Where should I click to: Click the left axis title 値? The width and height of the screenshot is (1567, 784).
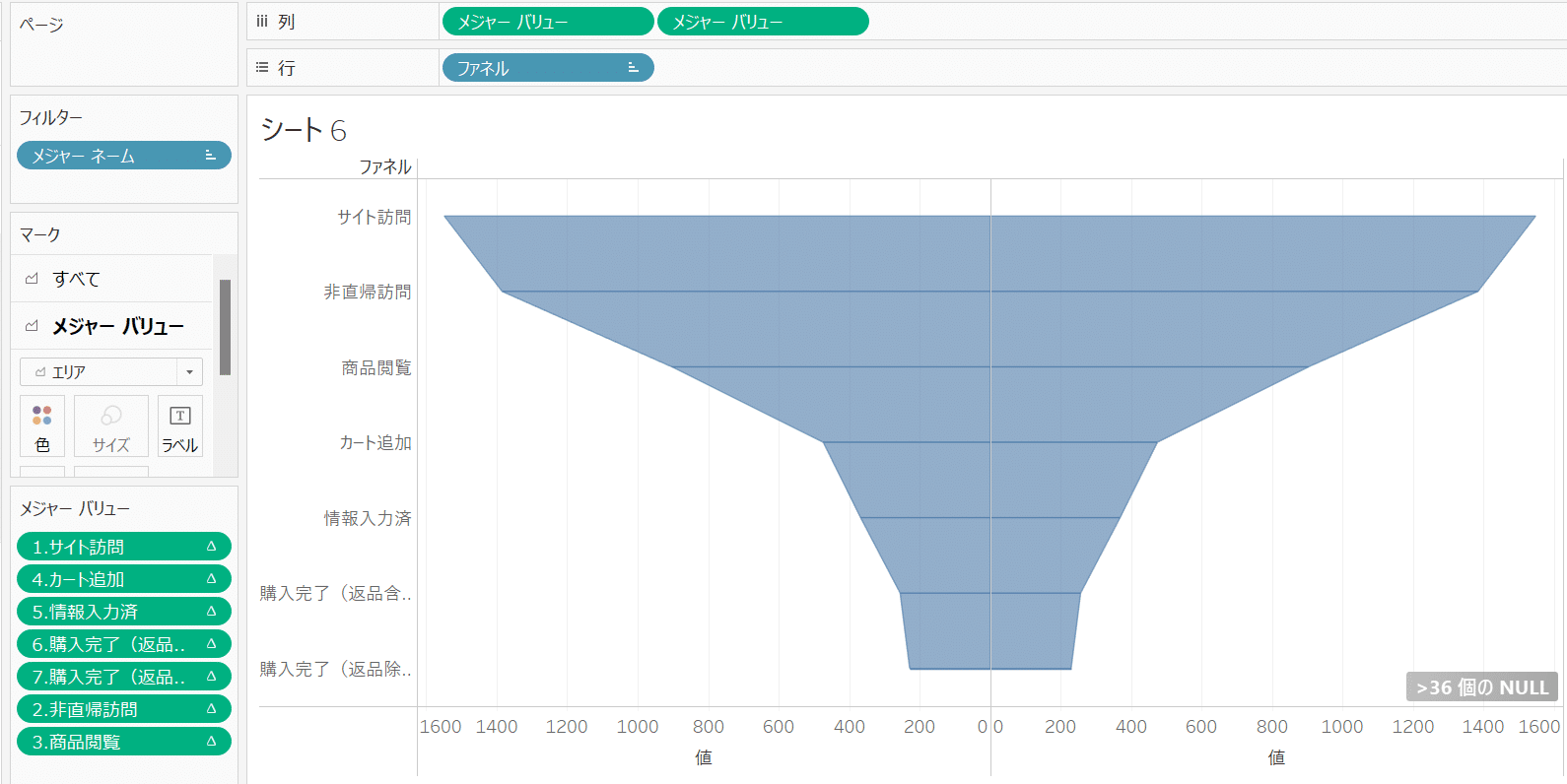tap(704, 757)
